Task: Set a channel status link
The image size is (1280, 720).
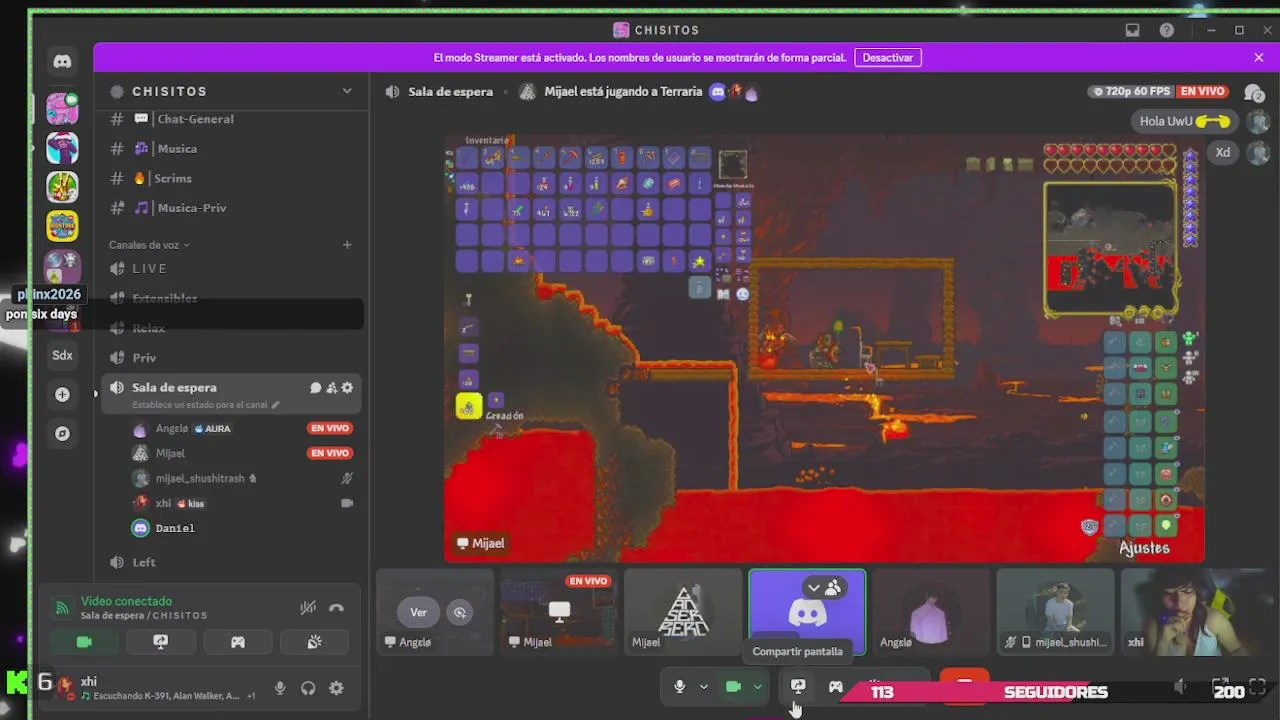Action: click(206, 405)
